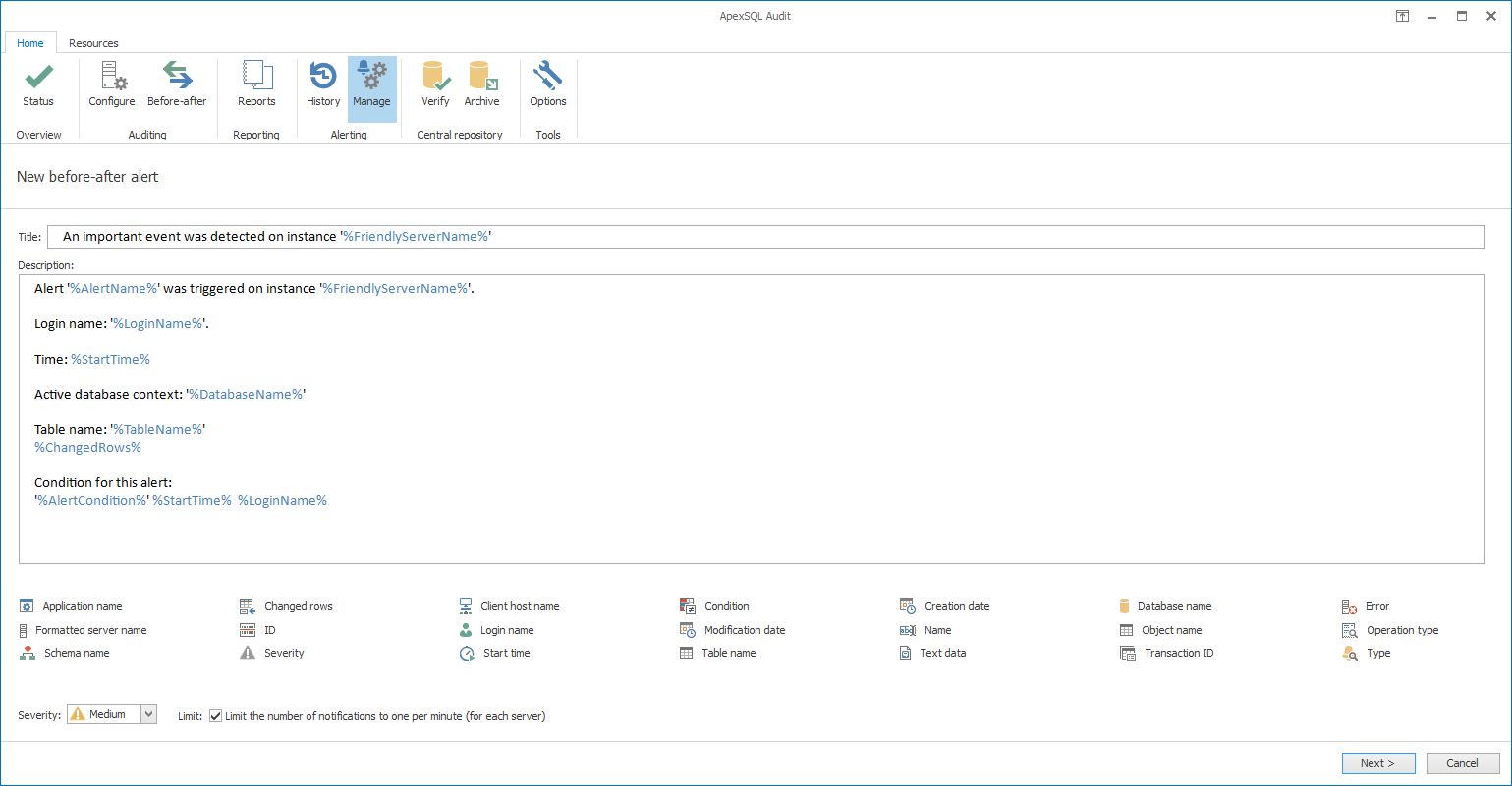
Task: Open the Severity dropdown
Action: tap(147, 714)
